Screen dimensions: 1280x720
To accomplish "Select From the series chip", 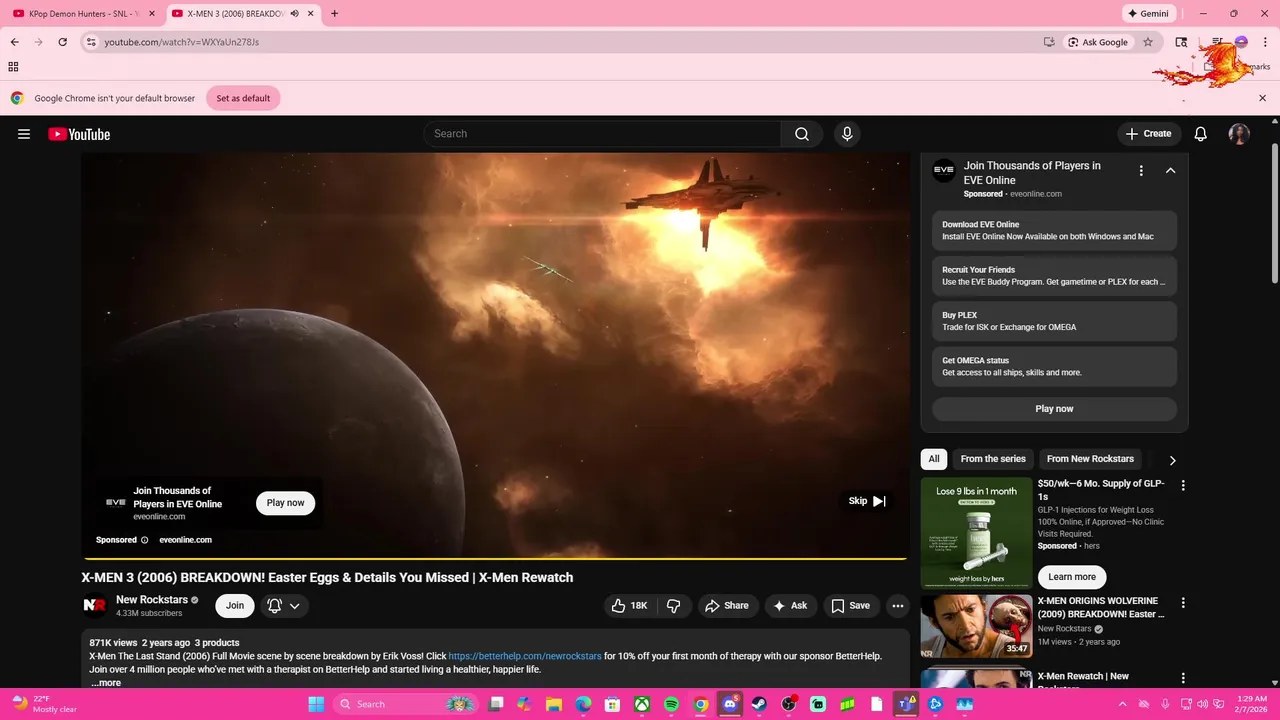I will click(993, 459).
